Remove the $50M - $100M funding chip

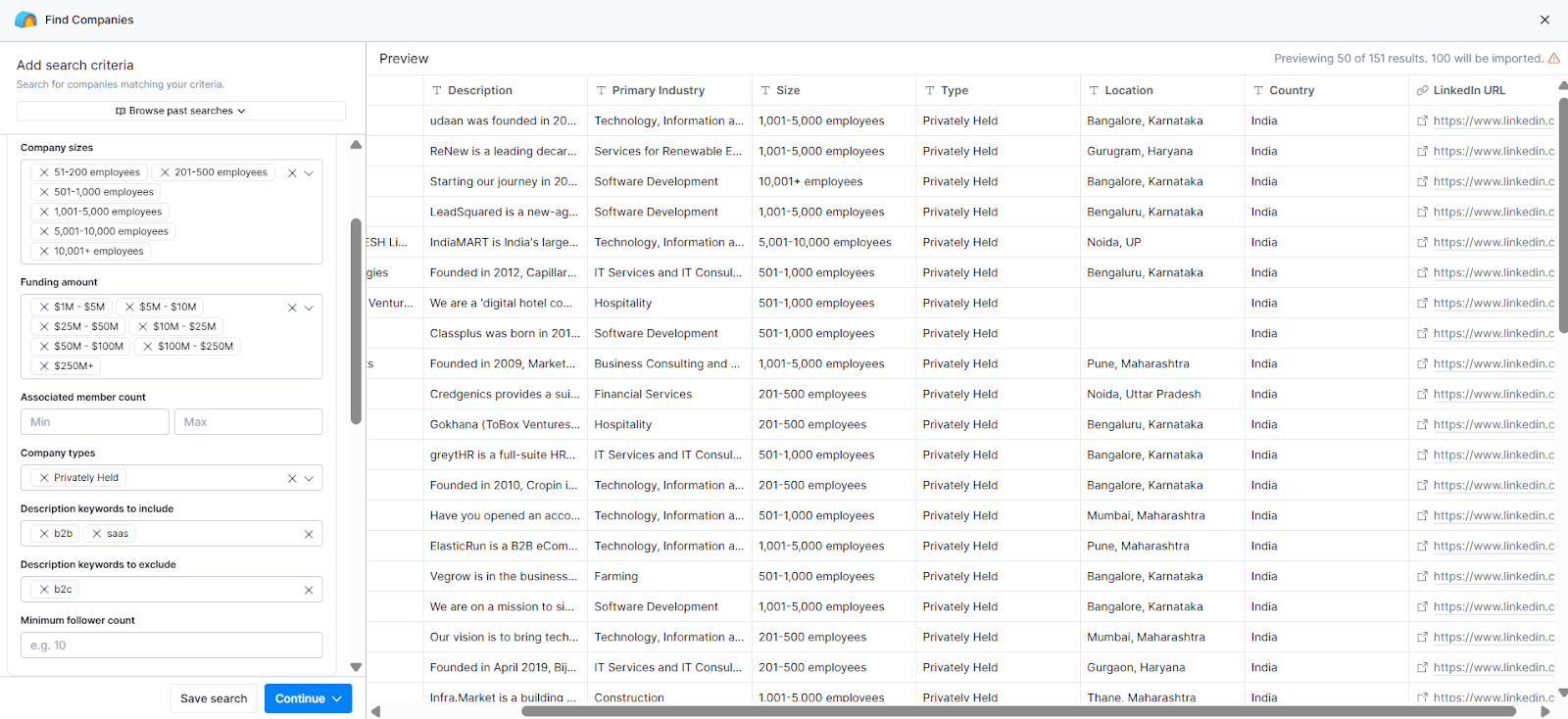click(44, 346)
